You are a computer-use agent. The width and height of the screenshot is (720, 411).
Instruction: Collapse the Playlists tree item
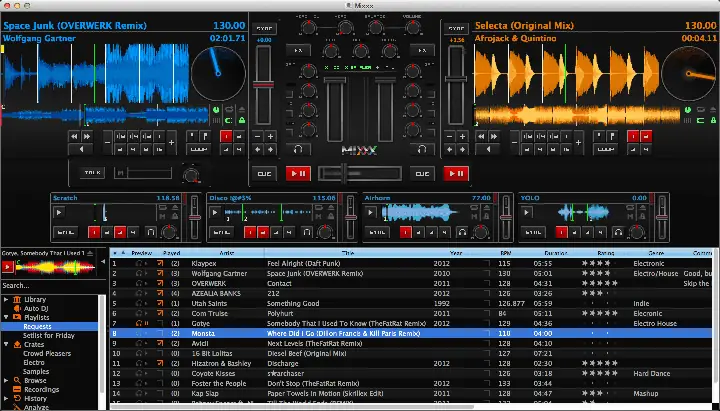[x=6, y=317]
